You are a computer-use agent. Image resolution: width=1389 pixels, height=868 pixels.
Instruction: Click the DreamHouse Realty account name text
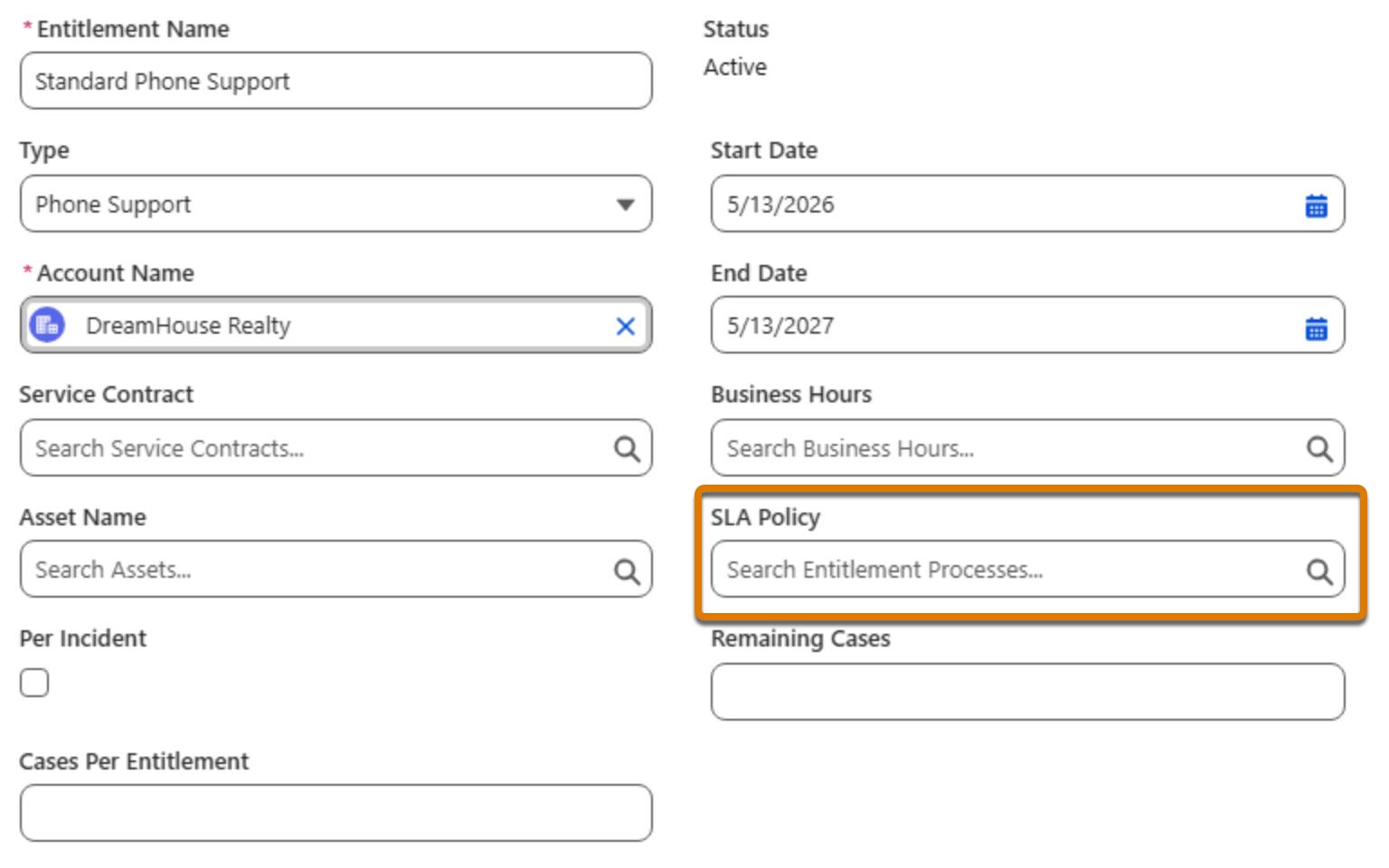(188, 325)
